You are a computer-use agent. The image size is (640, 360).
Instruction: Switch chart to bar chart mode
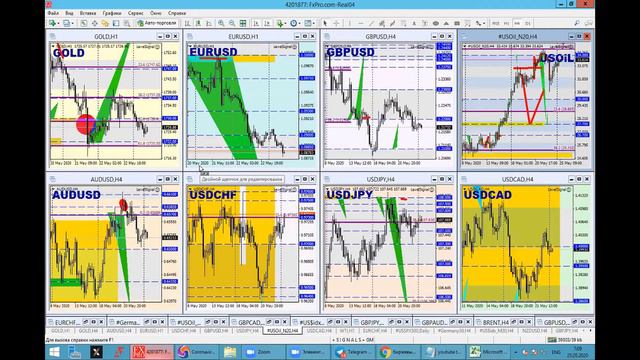tap(187, 23)
